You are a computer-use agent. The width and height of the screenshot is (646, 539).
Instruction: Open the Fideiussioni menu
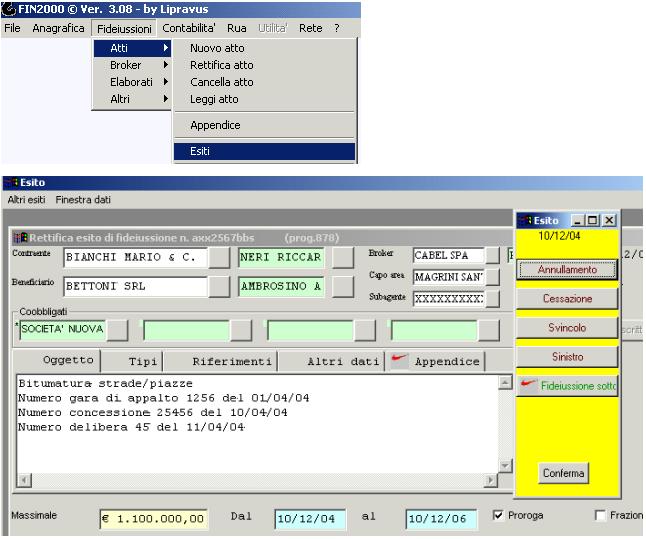(124, 28)
